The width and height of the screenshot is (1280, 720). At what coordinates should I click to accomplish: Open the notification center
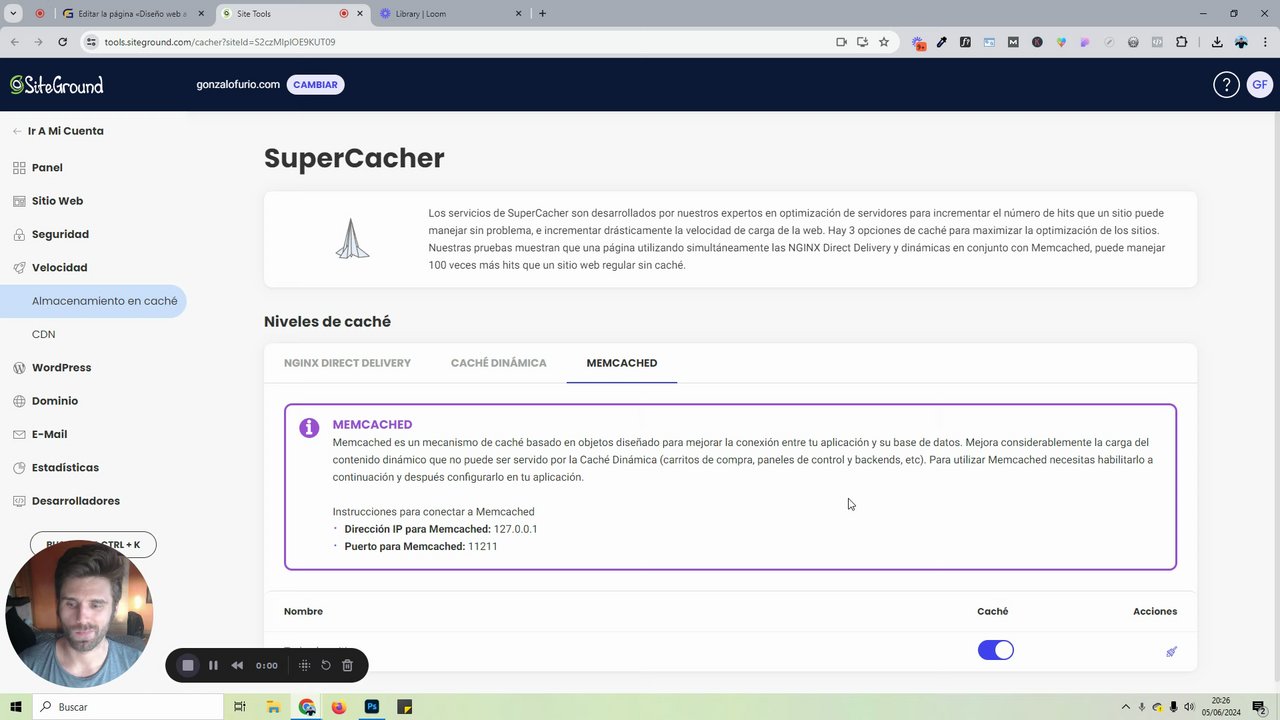(1260, 707)
